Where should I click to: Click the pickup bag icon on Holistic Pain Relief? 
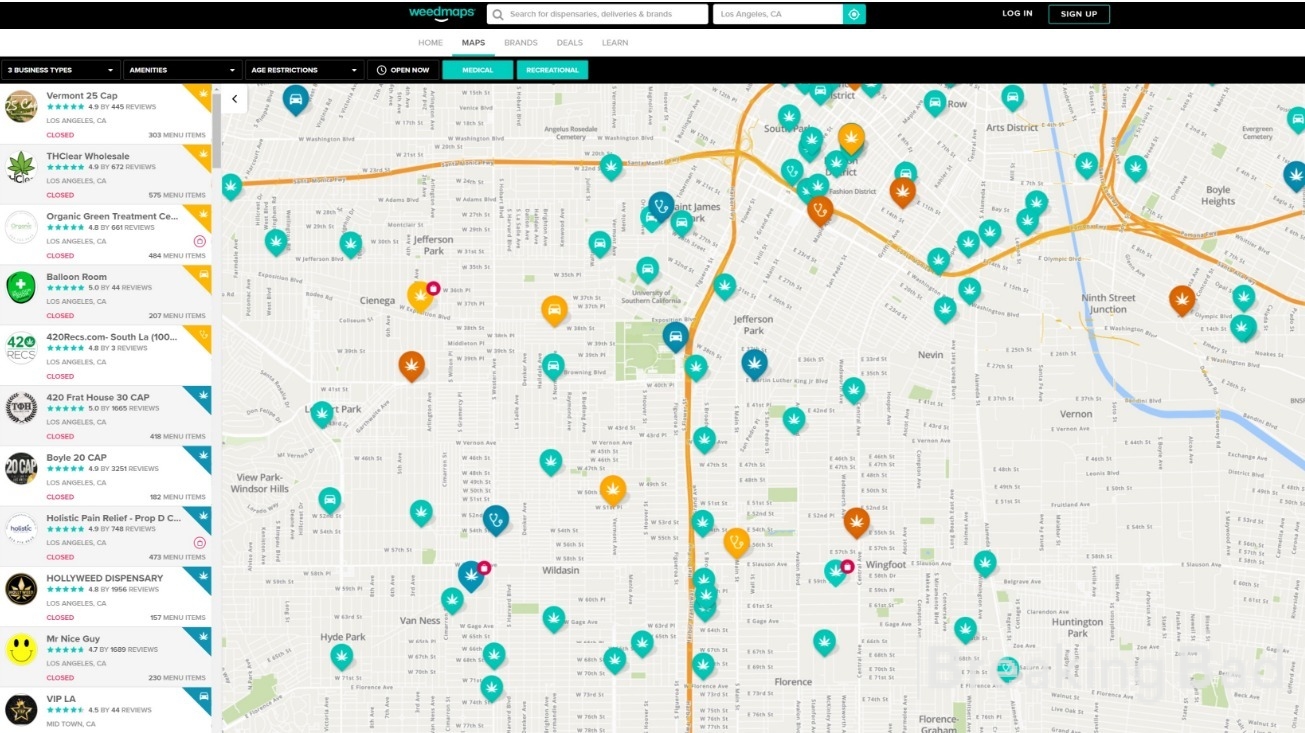[x=199, y=543]
